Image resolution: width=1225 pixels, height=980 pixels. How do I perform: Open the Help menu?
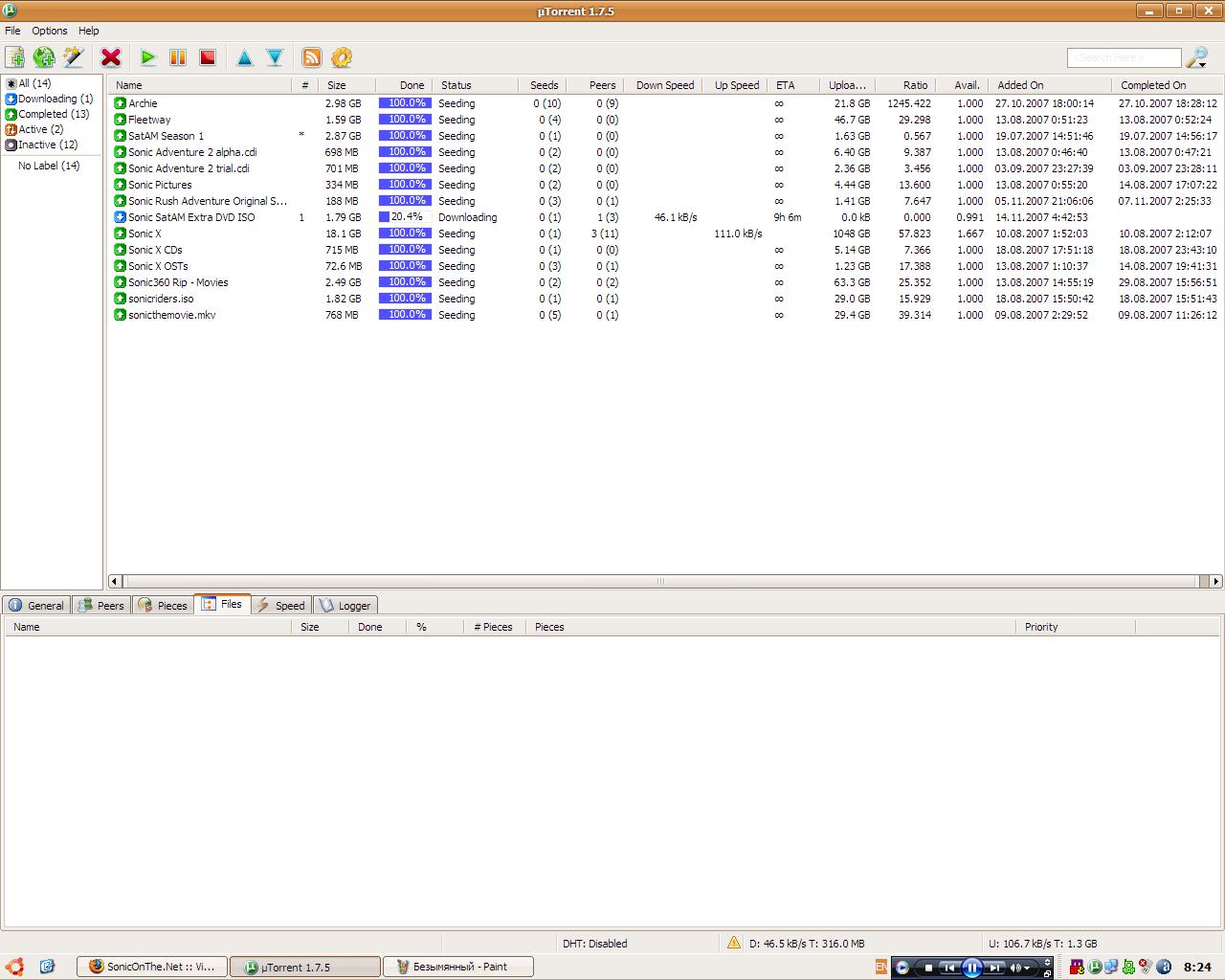click(x=89, y=31)
